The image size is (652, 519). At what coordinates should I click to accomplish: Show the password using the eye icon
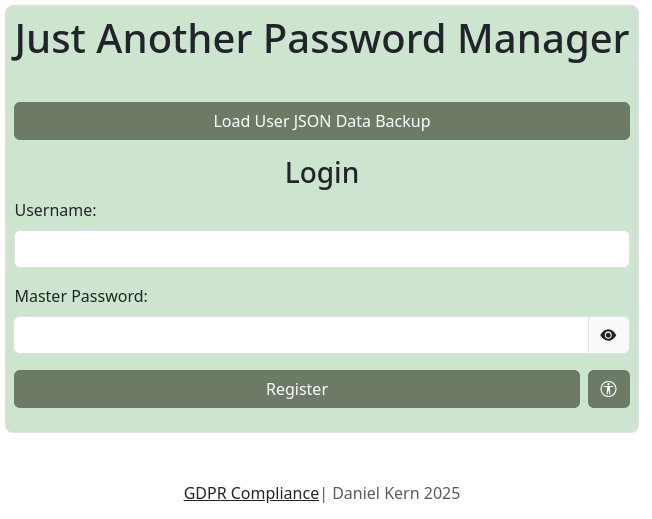point(608,335)
